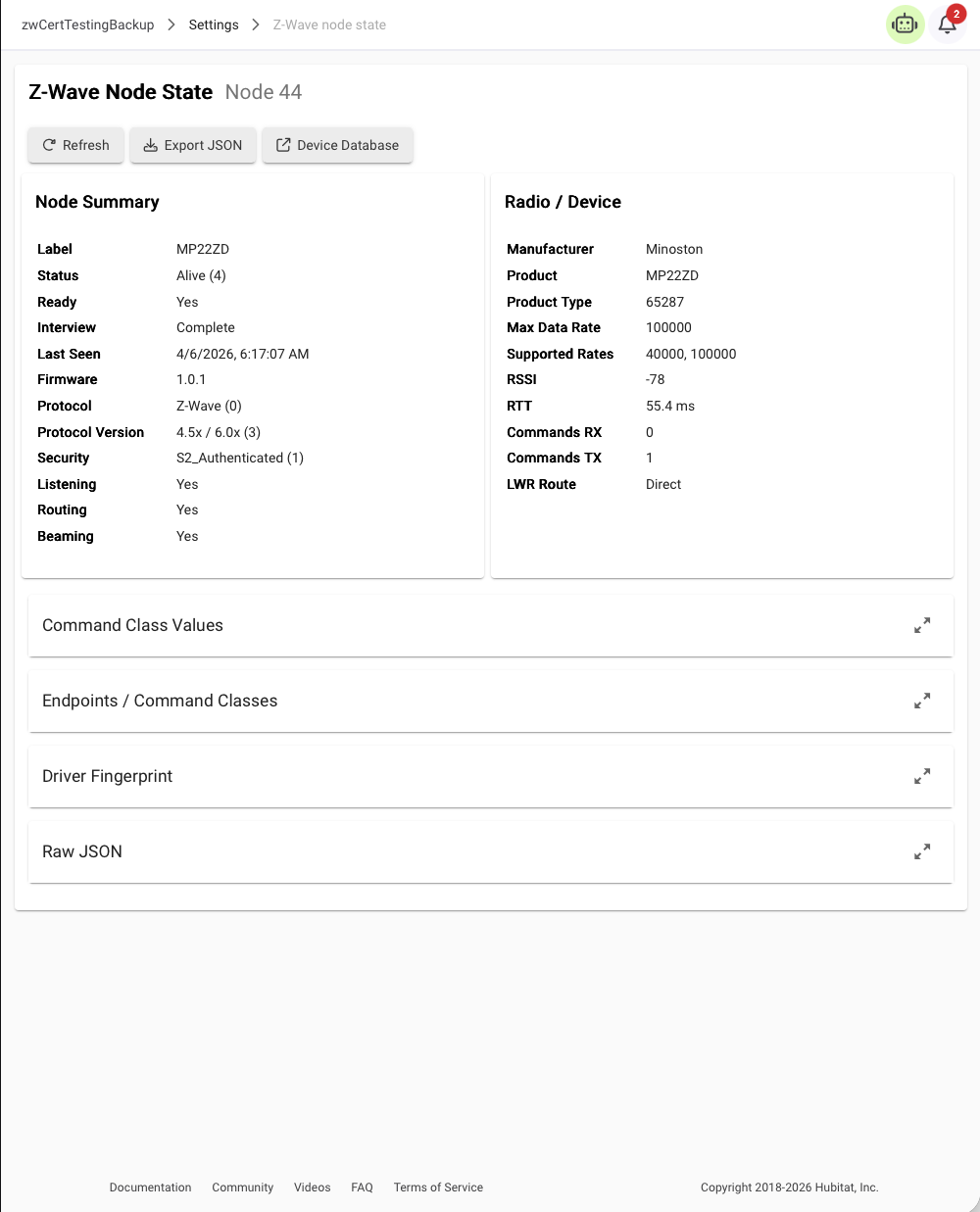Click the expand arrows on Command Class Values
Image resolution: width=980 pixels, height=1212 pixels.
tap(921, 625)
